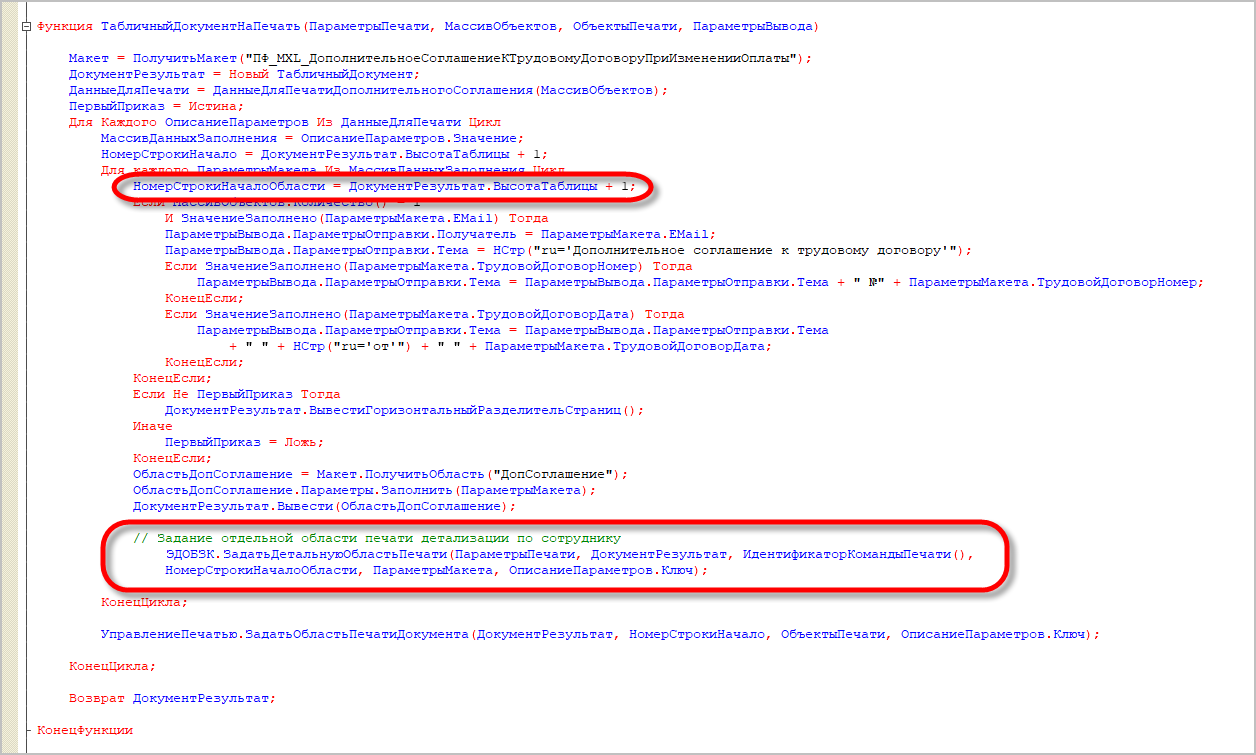Click line assigning ПараметрыОтправки.Получатель
1256x755 pixels.
pos(441,234)
